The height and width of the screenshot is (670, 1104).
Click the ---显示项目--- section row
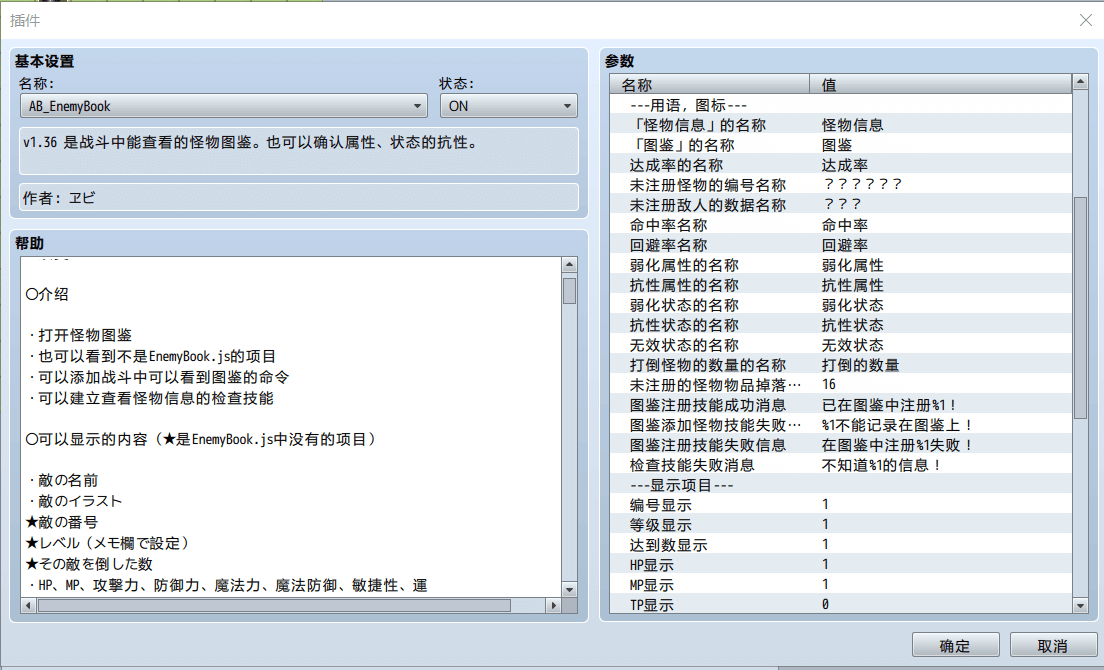(841, 485)
